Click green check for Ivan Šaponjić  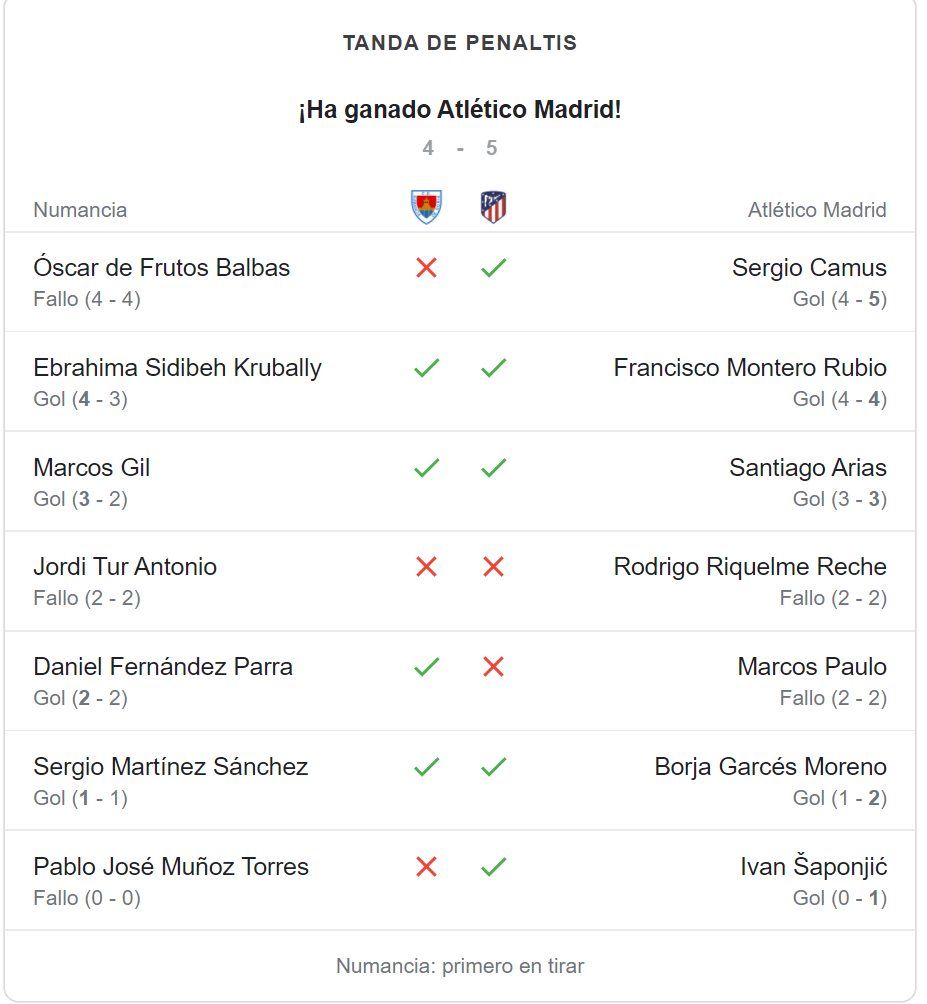pos(494,867)
